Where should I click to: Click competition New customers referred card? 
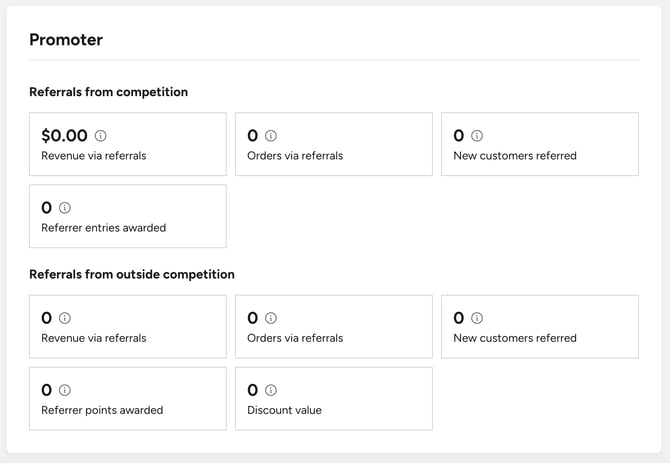[x=540, y=144]
